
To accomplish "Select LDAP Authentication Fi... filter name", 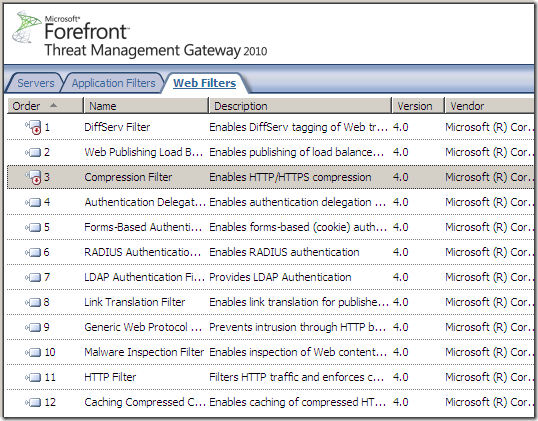I will [x=144, y=277].
